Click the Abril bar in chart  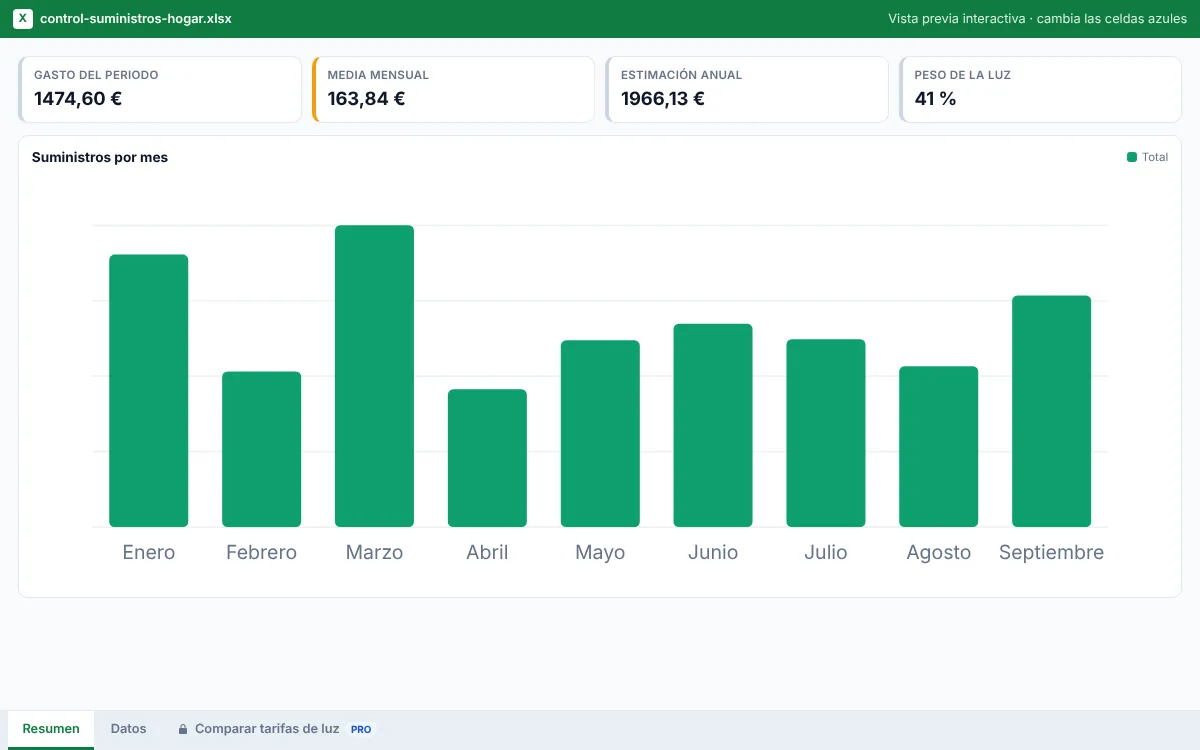pos(487,458)
